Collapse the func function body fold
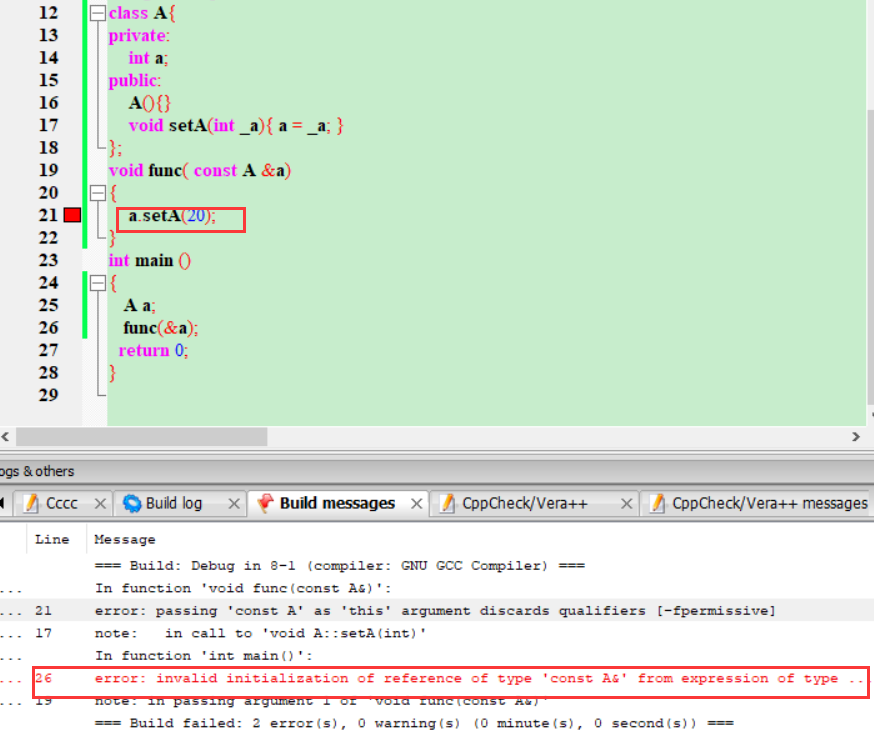Screen dimensions: 874x750 click(97, 192)
